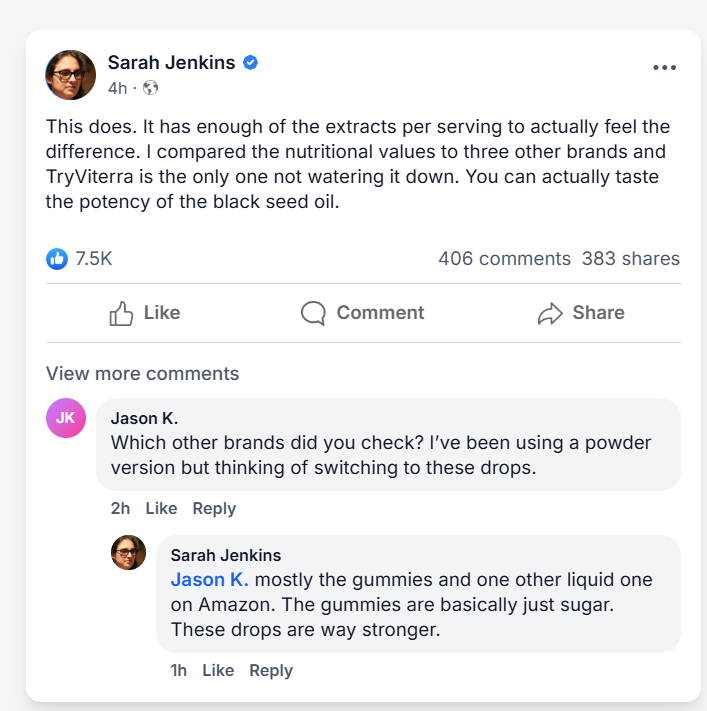
Task: Reply to Sarah Jenkins' reply
Action: (271, 670)
